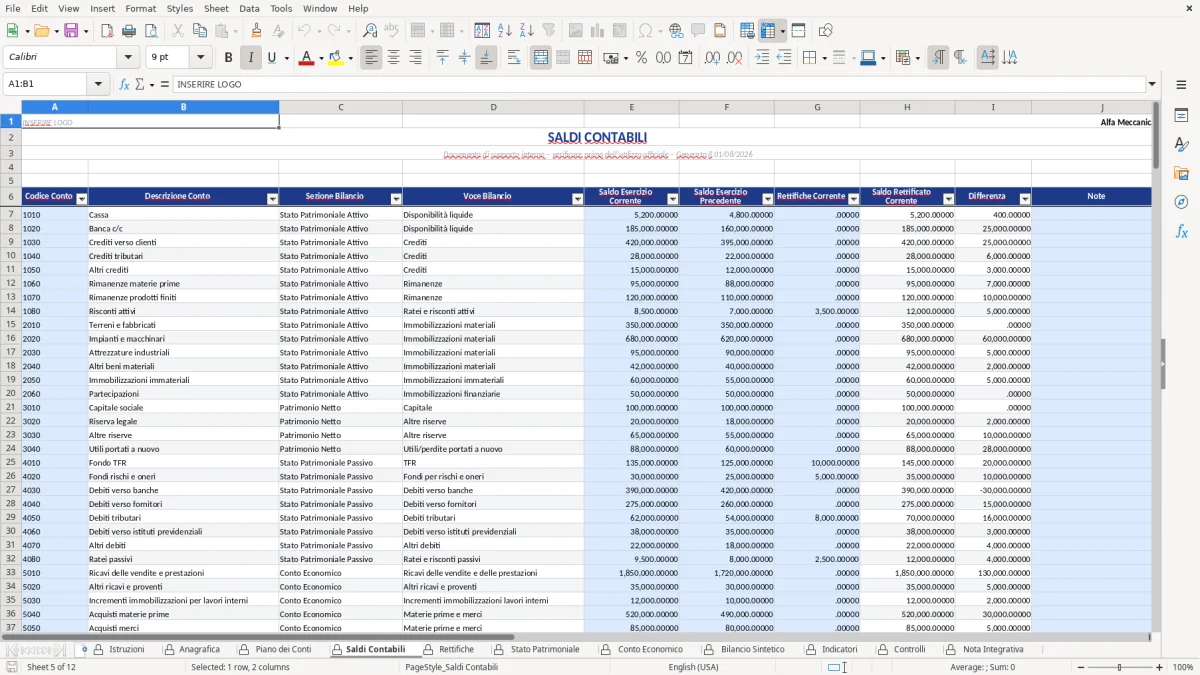Click the zoom out minus button
Image resolution: width=1200 pixels, height=675 pixels.
(1079, 667)
